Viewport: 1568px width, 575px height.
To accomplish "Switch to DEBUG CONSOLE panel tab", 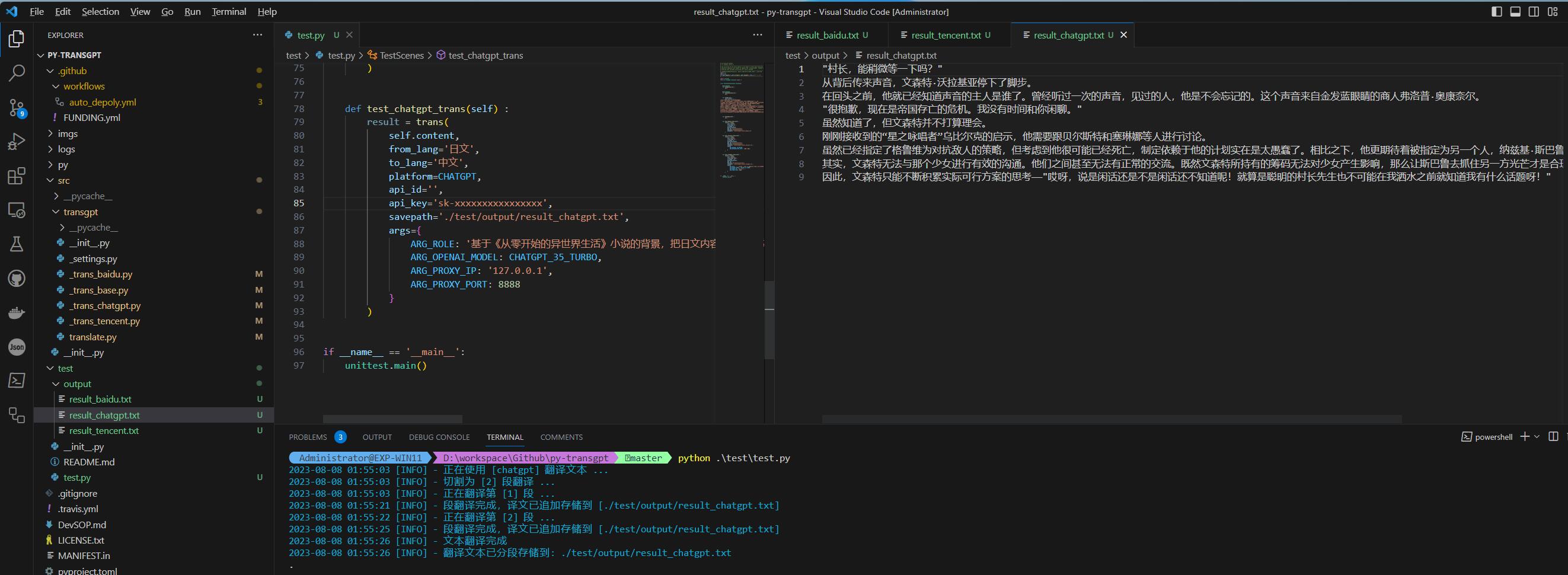I will [439, 437].
